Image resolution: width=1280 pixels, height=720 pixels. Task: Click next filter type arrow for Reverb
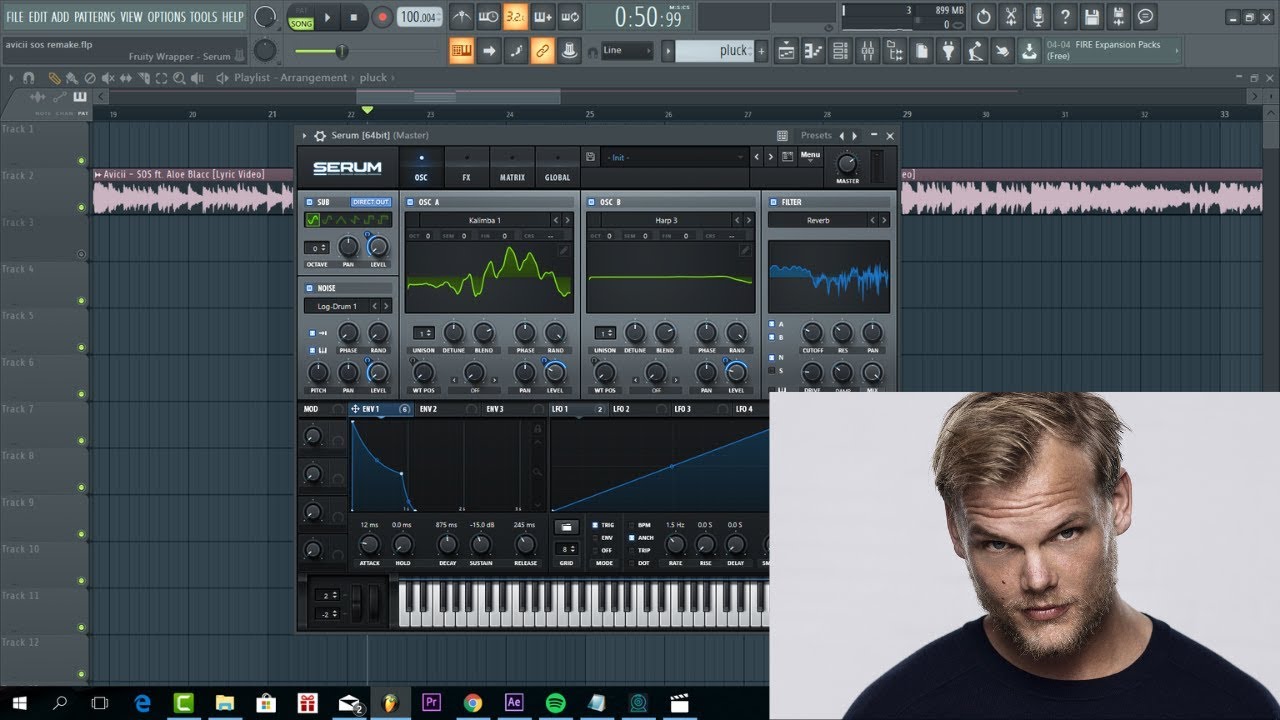click(884, 220)
